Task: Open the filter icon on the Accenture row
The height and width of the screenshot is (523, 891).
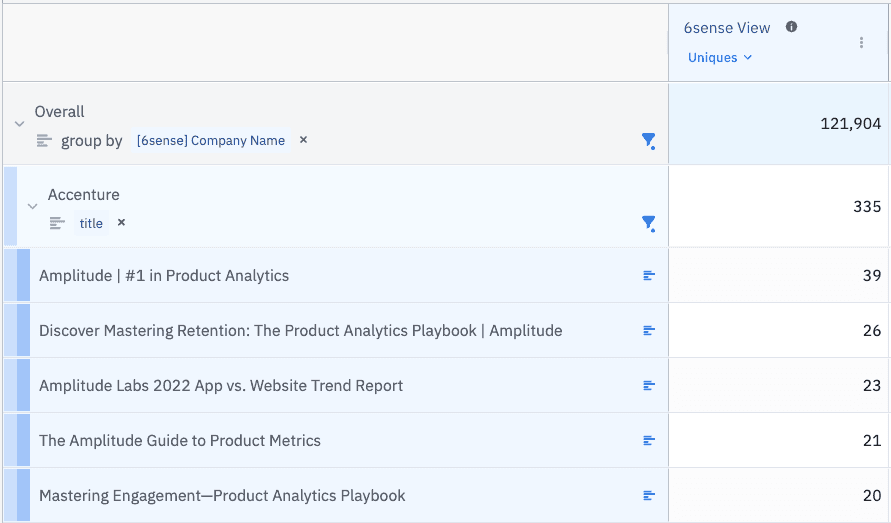Action: [648, 223]
